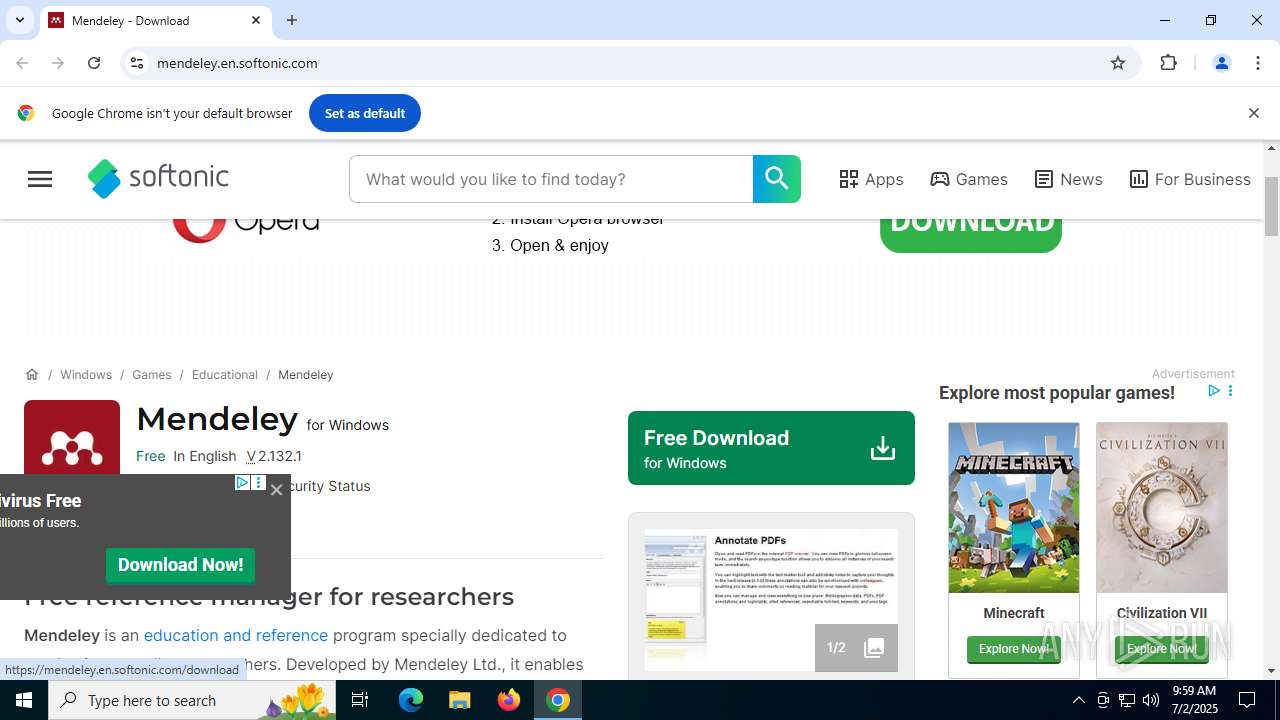Open a new tab
This screenshot has height=720, width=1280.
[292, 20]
